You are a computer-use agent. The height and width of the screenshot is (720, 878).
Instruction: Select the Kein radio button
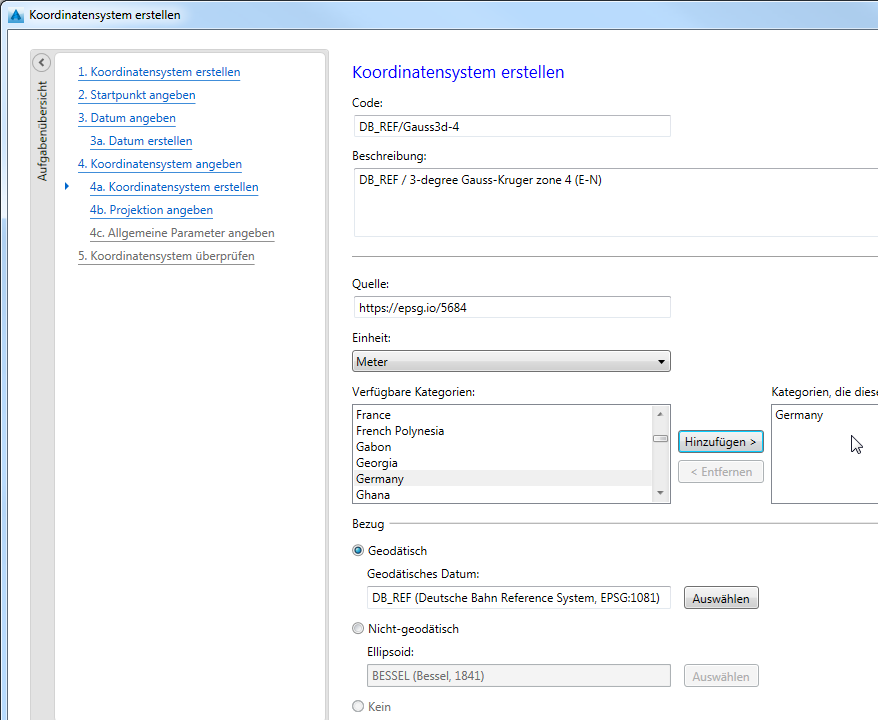click(x=359, y=707)
